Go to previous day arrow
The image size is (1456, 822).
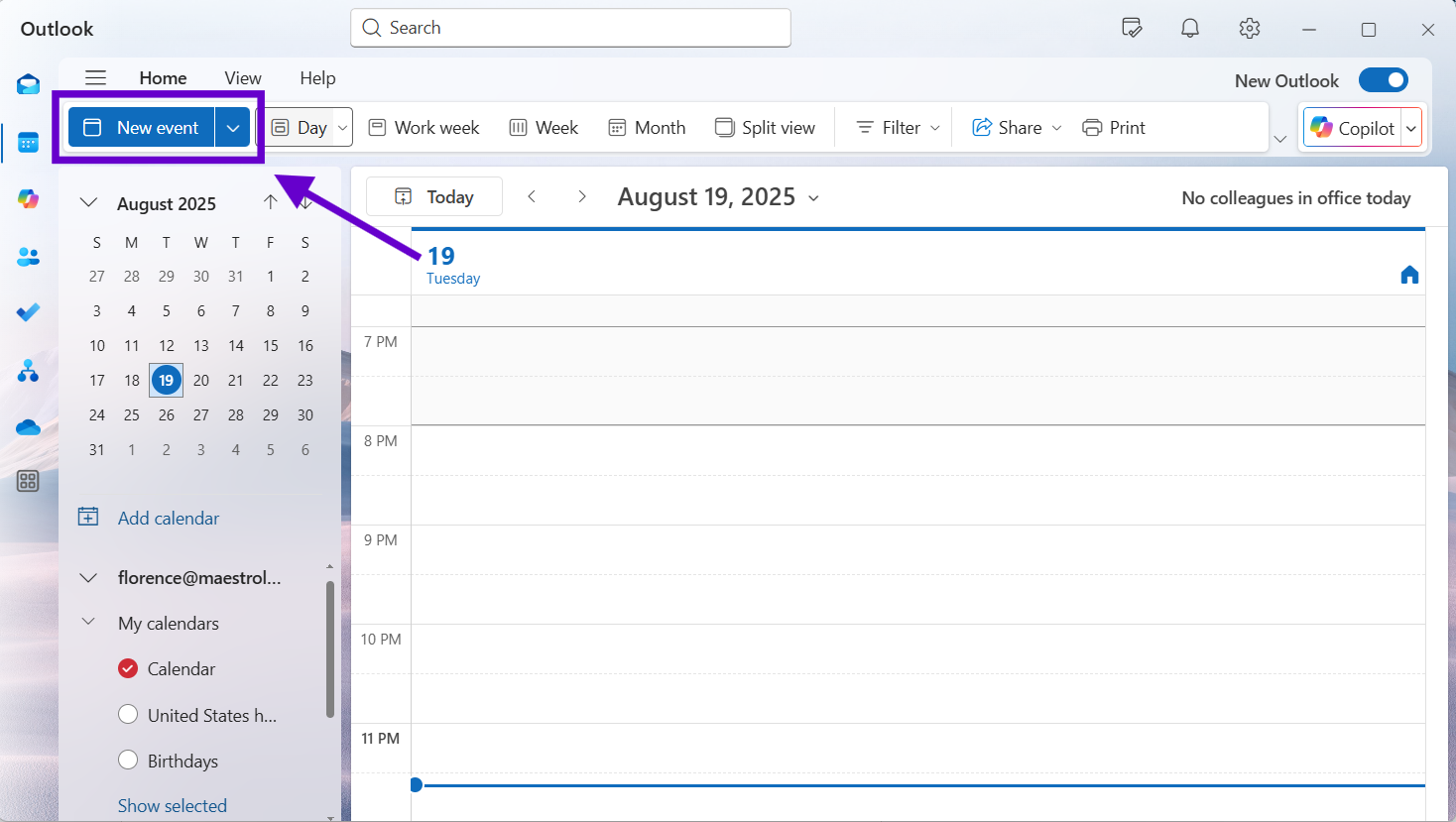click(532, 196)
